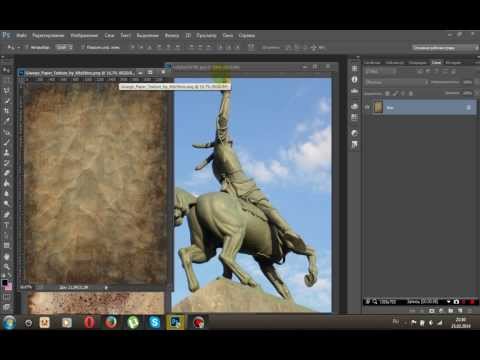
Task: Open the Auto-Select layer/group dropdown
Action: coord(64,47)
